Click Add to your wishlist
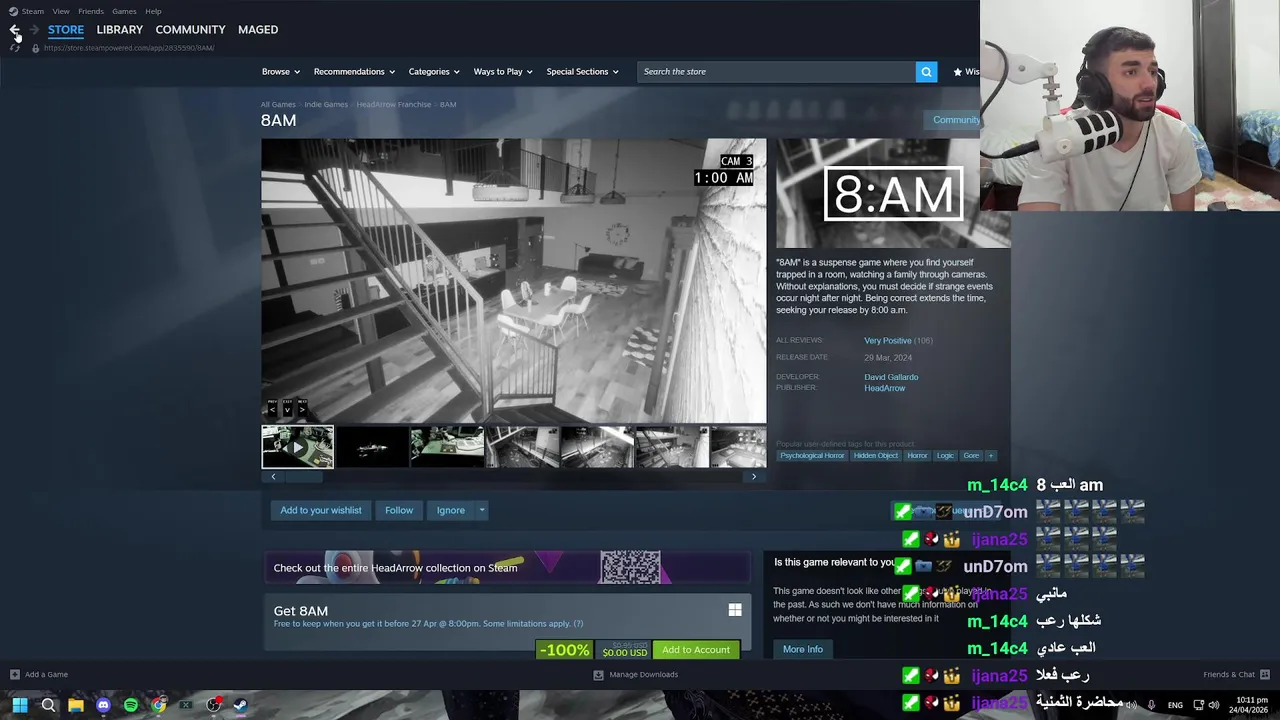This screenshot has height=720, width=1280. (321, 510)
